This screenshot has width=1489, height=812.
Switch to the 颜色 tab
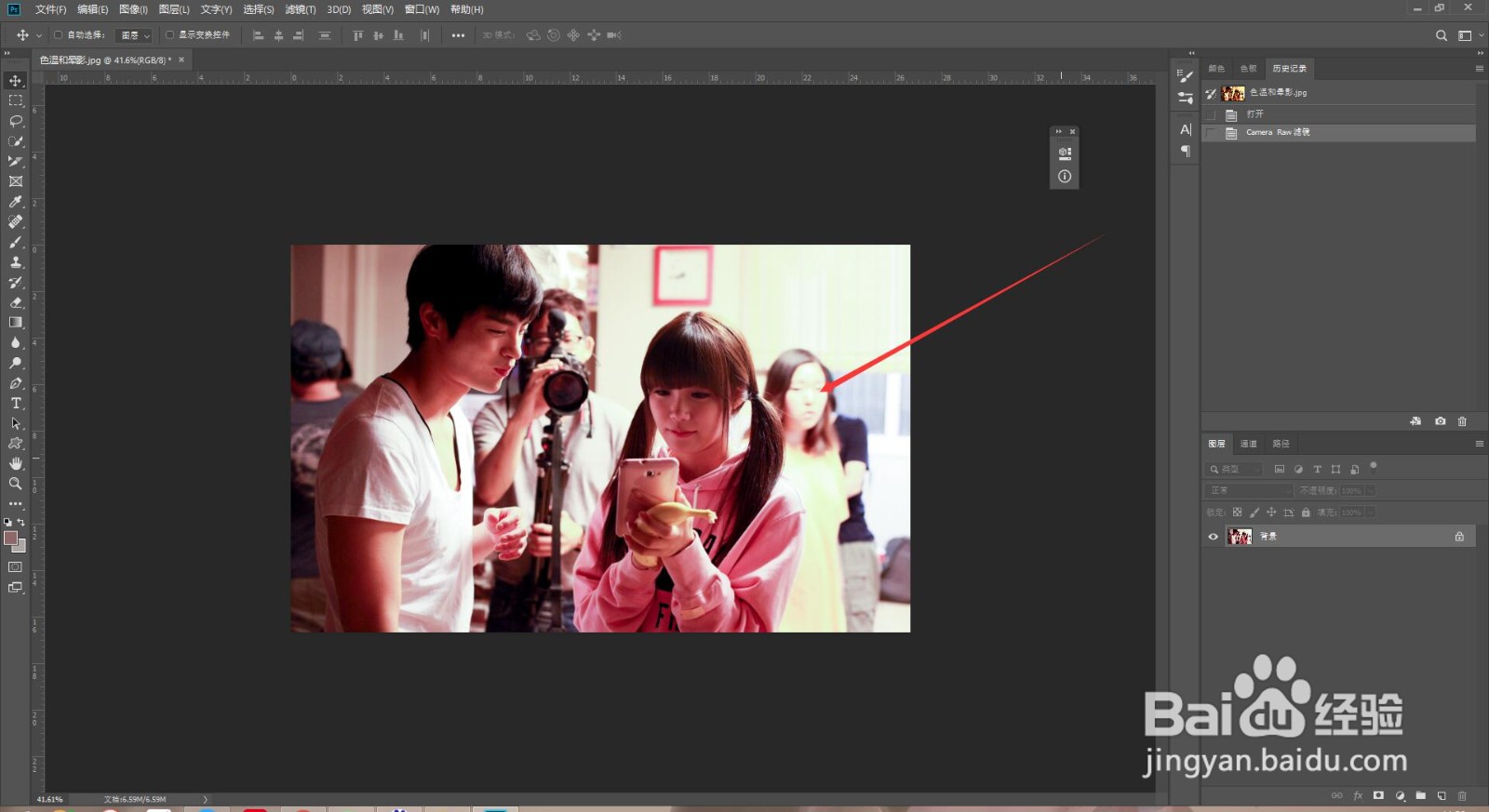point(1216,69)
